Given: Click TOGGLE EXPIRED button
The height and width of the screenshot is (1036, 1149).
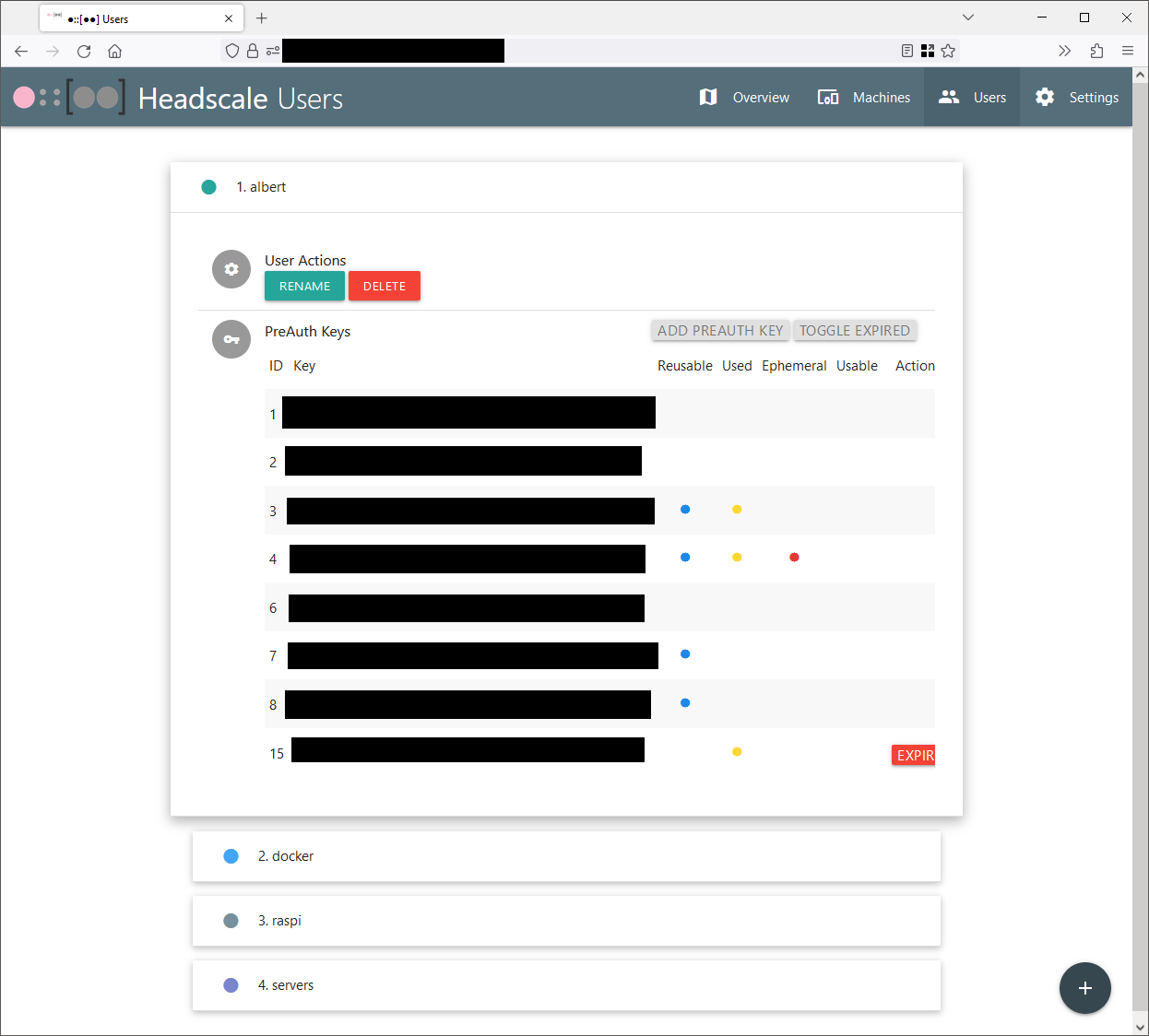Looking at the screenshot, I should [855, 330].
